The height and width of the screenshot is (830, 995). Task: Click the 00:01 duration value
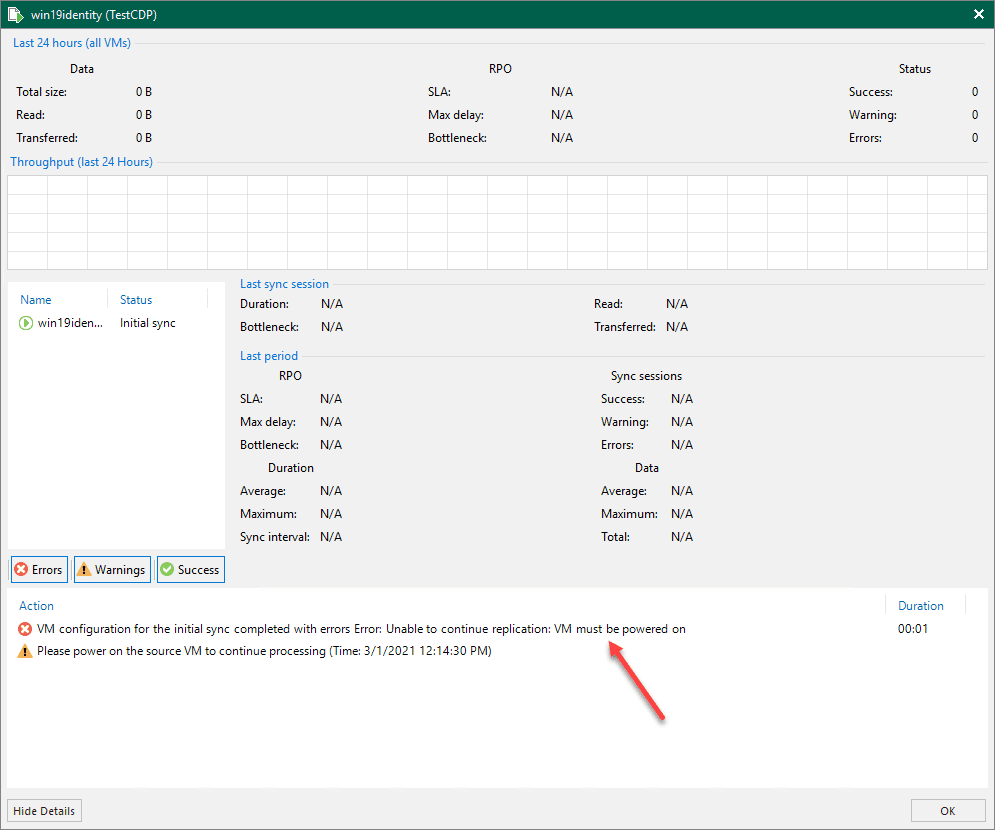point(913,629)
